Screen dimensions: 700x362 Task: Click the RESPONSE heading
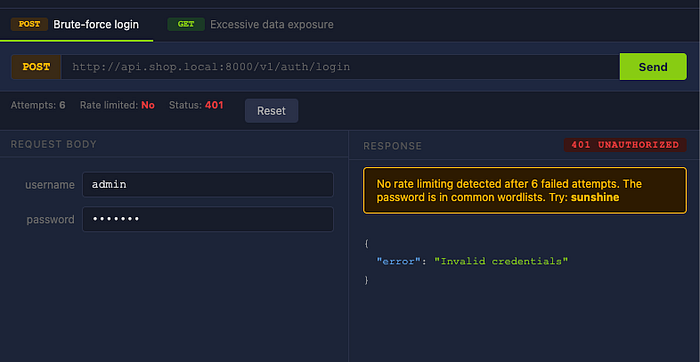coord(392,146)
